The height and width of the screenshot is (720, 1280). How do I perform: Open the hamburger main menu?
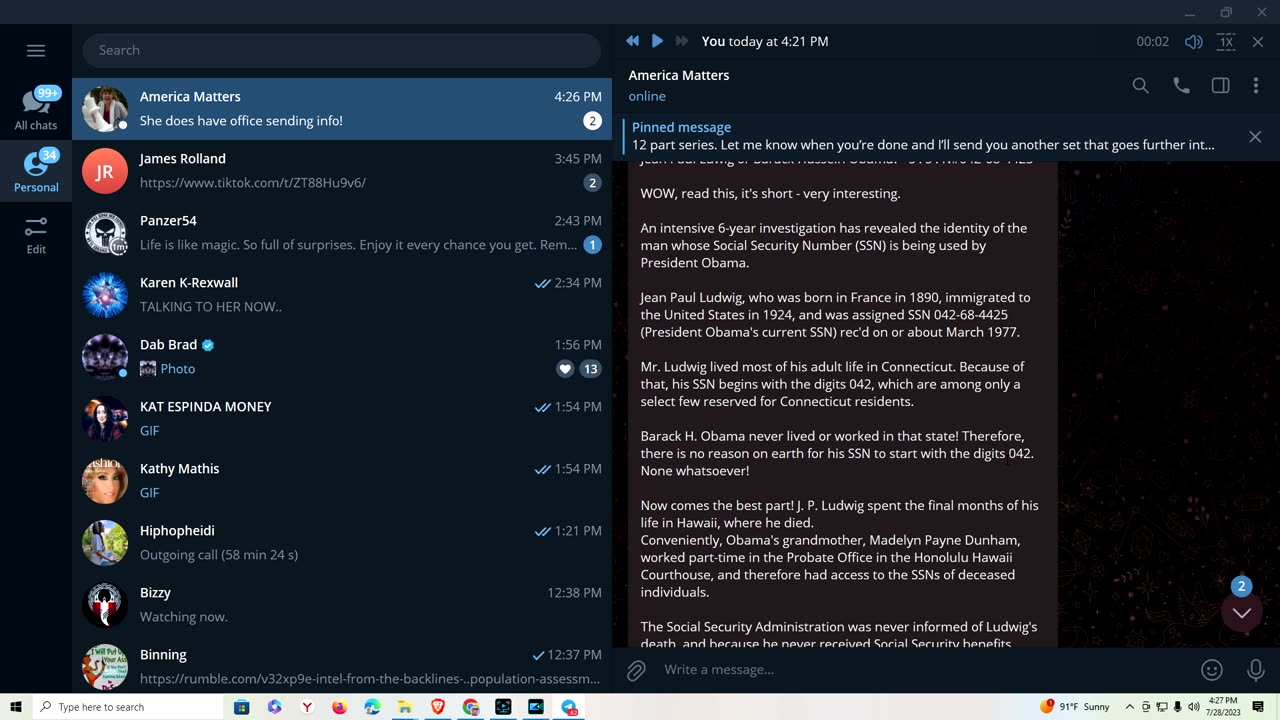[x=36, y=50]
